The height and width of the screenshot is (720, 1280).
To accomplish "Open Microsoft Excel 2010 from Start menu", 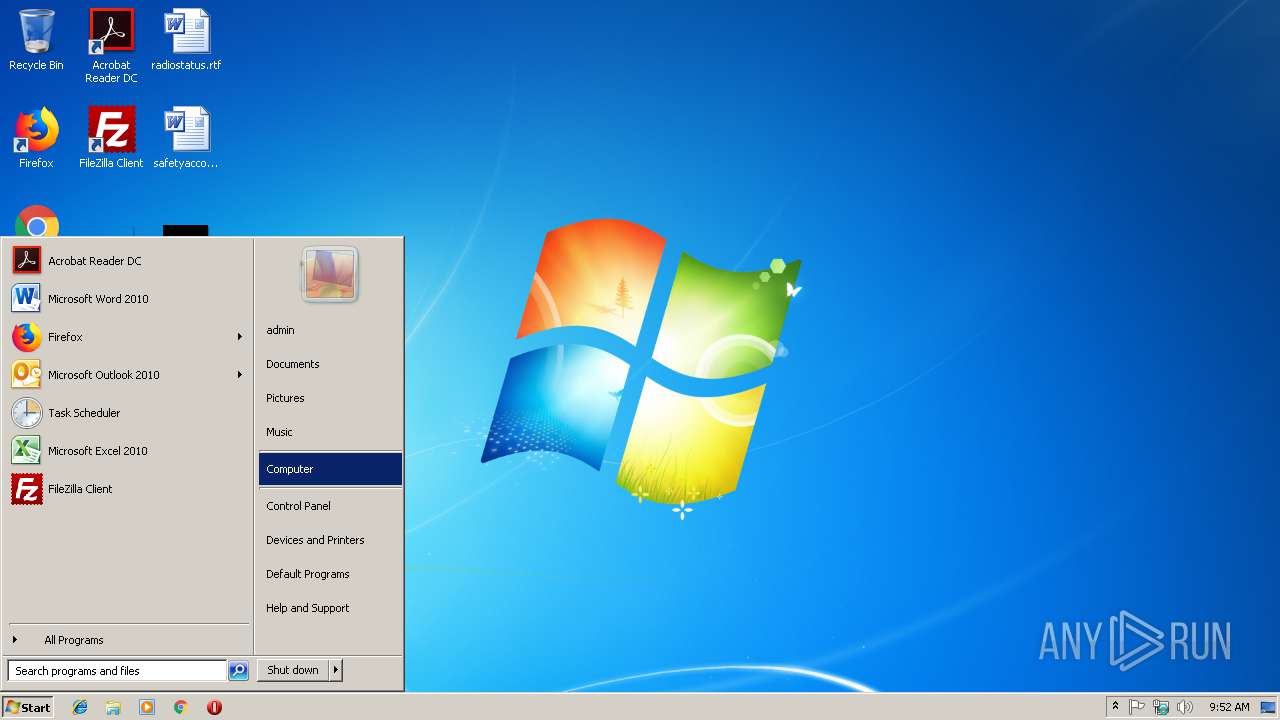I will pyautogui.click(x=127, y=451).
